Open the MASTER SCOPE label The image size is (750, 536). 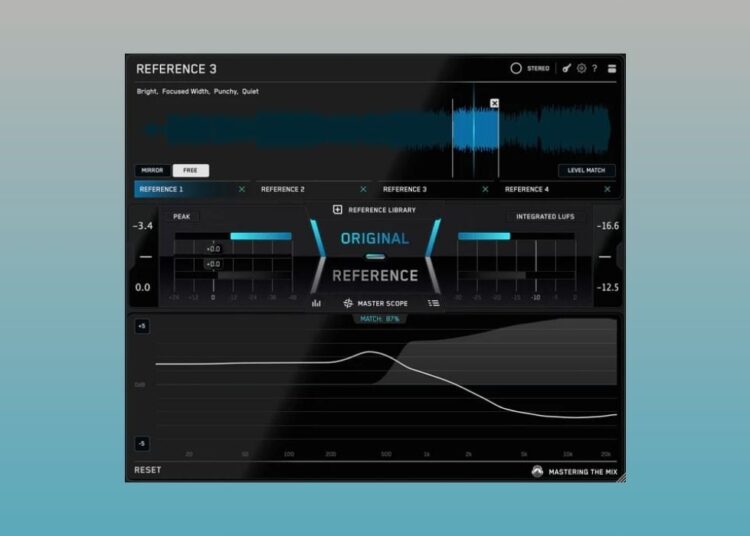383,304
